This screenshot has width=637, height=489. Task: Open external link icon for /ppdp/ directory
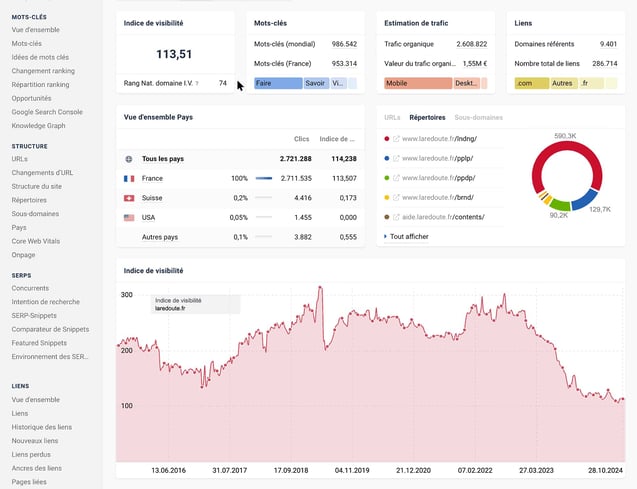pos(396,178)
